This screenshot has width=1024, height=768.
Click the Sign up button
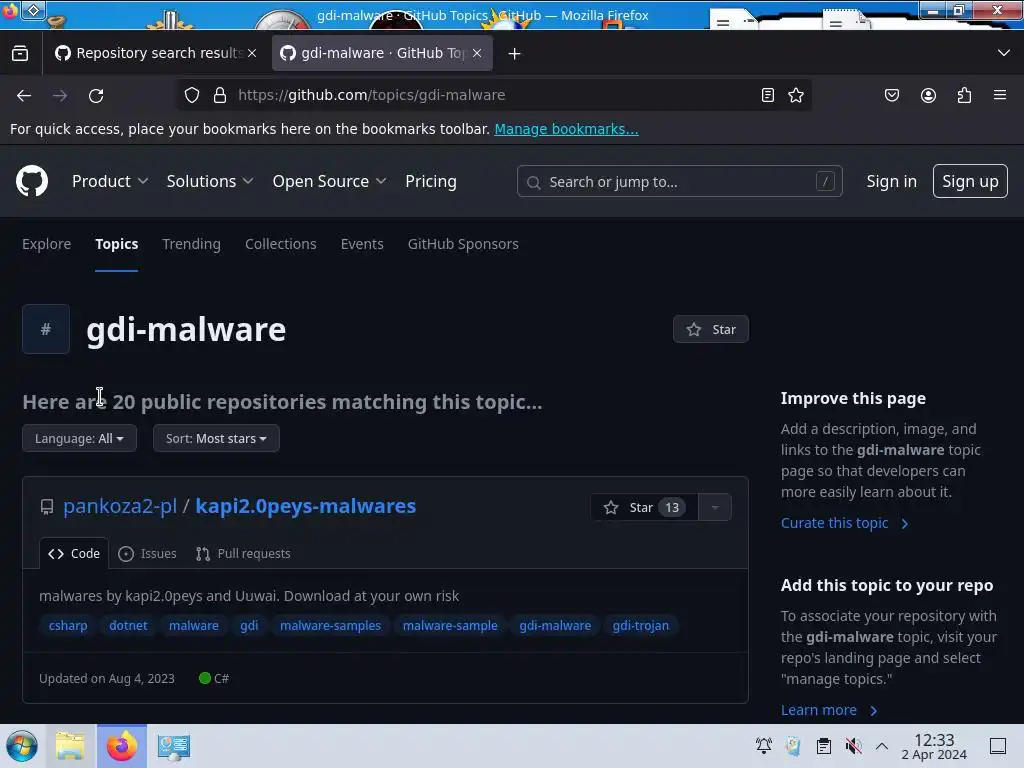pos(970,181)
